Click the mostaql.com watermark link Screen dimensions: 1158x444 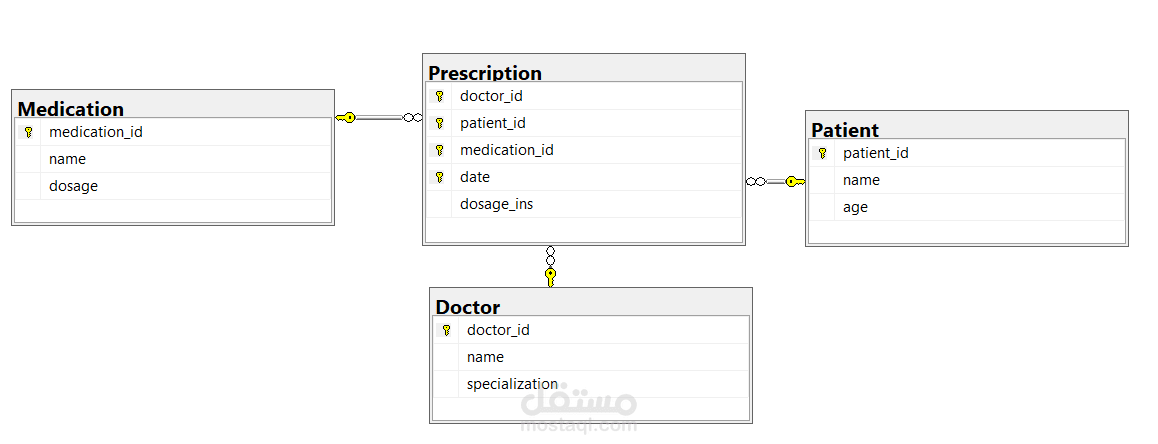(578, 426)
